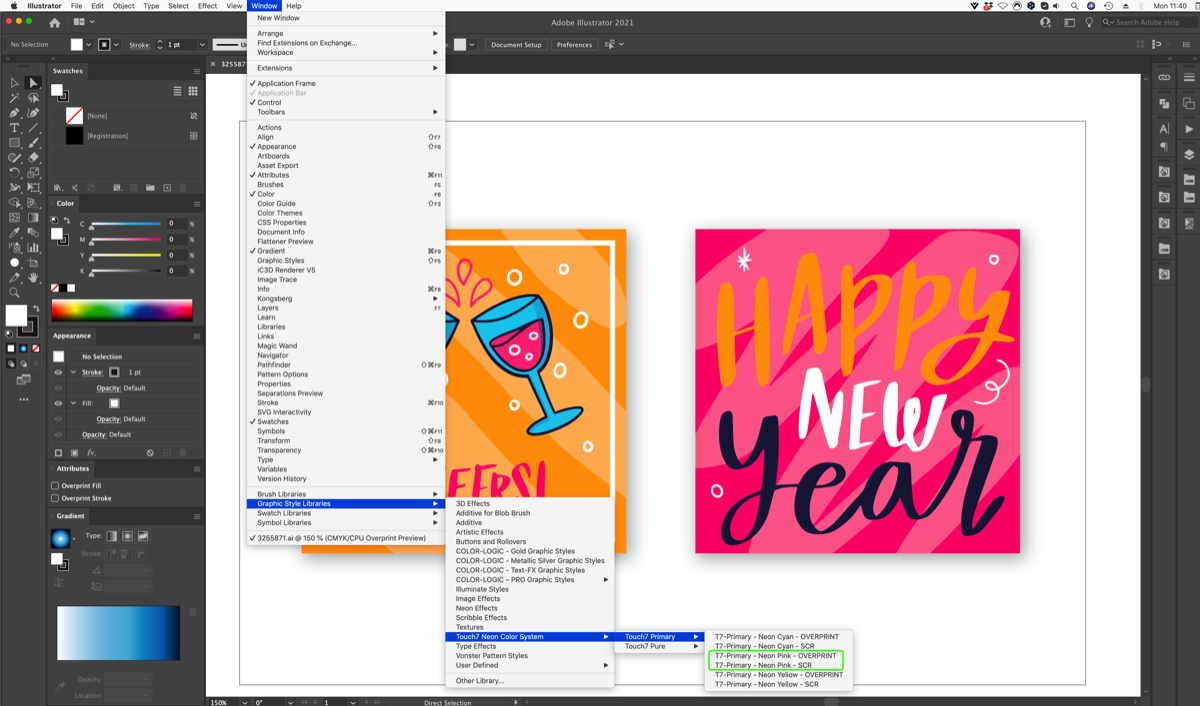Select the Lasso tool

click(x=33, y=98)
